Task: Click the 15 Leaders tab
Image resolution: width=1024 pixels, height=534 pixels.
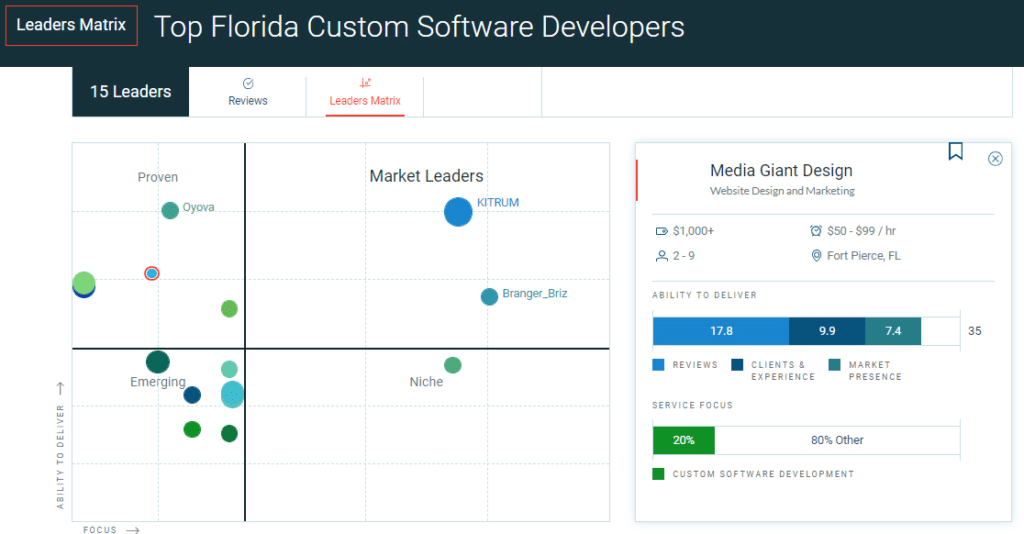Action: point(131,91)
